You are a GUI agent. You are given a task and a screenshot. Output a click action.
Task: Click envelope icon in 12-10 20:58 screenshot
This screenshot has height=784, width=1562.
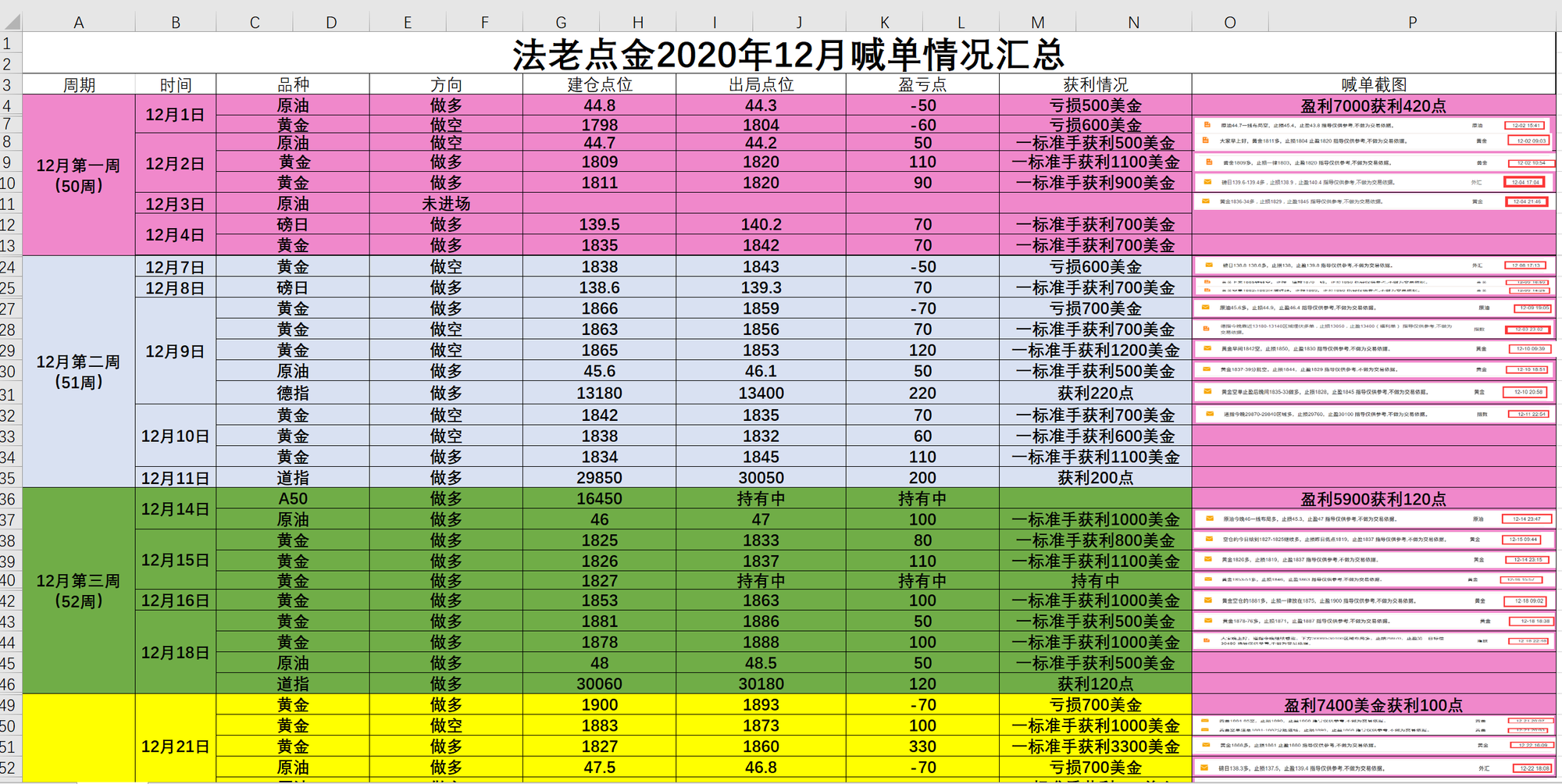[x=1207, y=392]
